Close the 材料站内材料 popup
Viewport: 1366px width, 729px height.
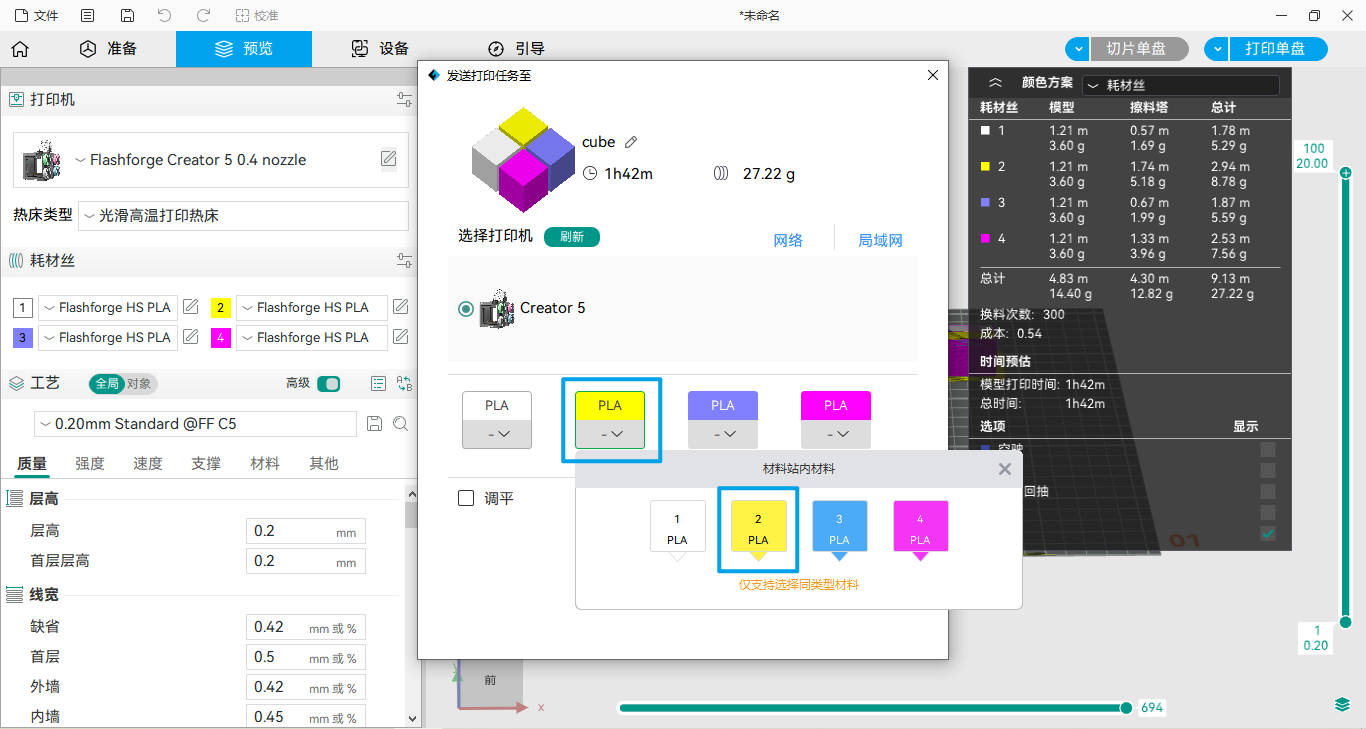(x=1005, y=469)
